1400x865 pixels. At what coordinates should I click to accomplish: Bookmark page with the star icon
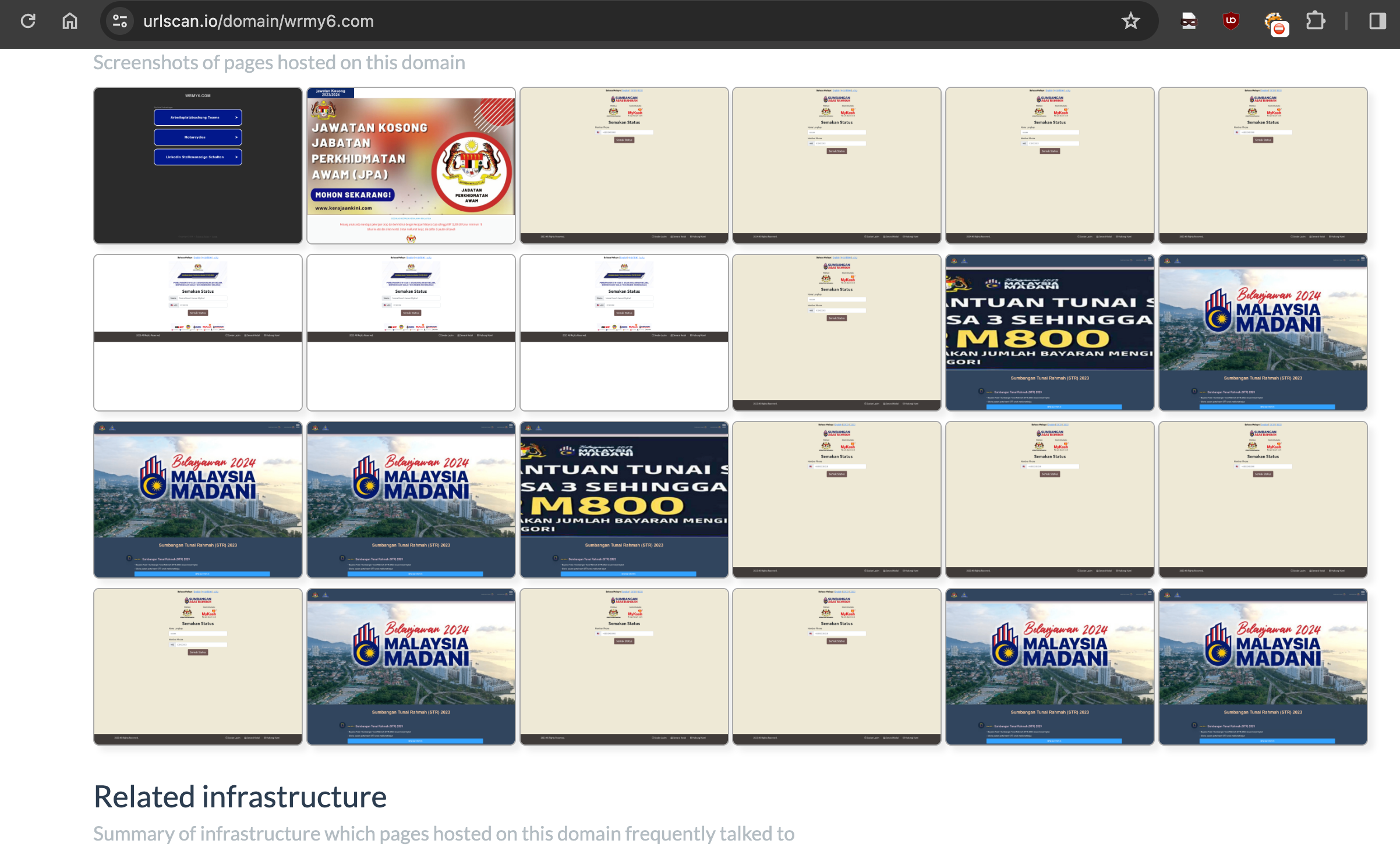pyautogui.click(x=1130, y=22)
